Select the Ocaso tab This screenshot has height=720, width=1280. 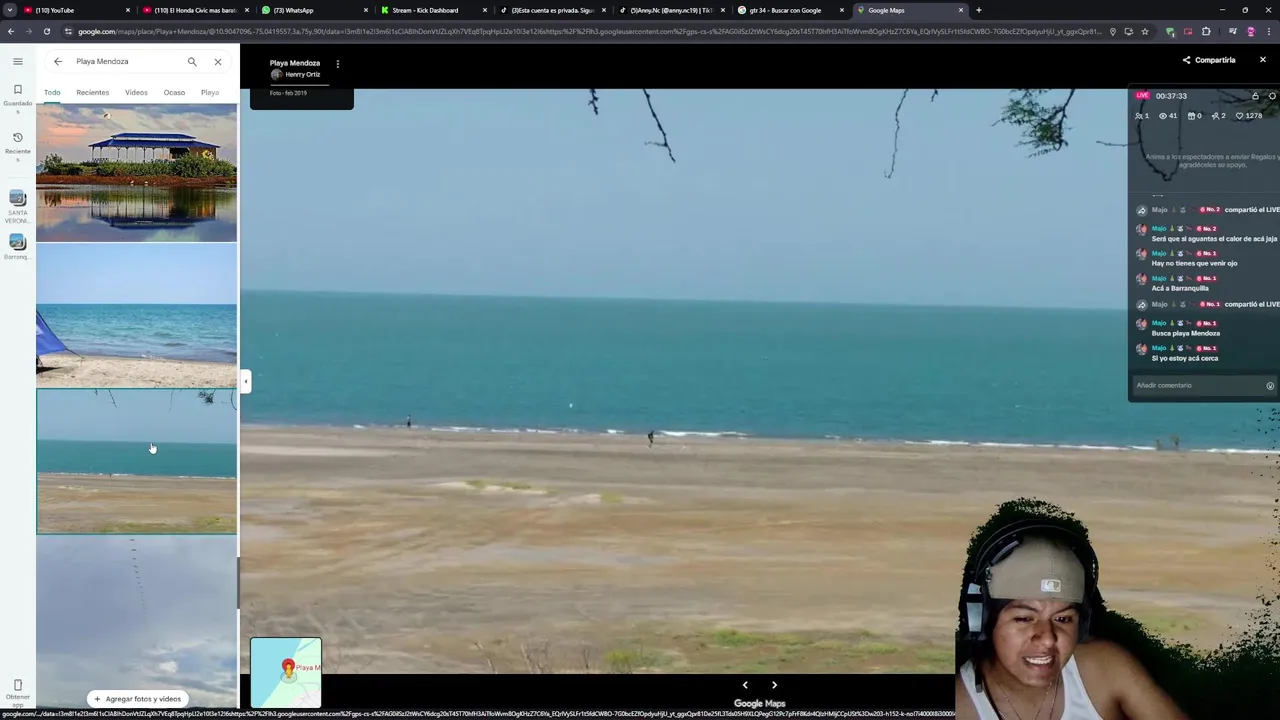[x=174, y=93]
